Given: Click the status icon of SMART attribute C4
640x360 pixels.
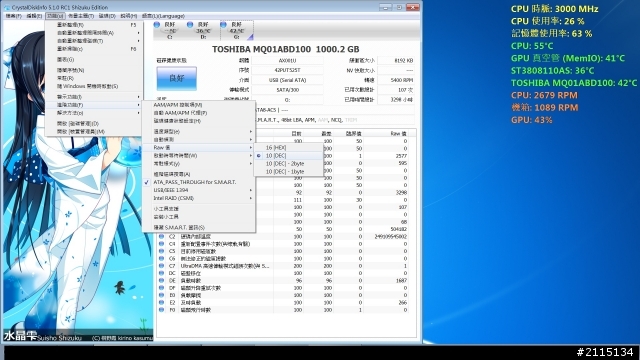Looking at the screenshot, I should pos(162,244).
